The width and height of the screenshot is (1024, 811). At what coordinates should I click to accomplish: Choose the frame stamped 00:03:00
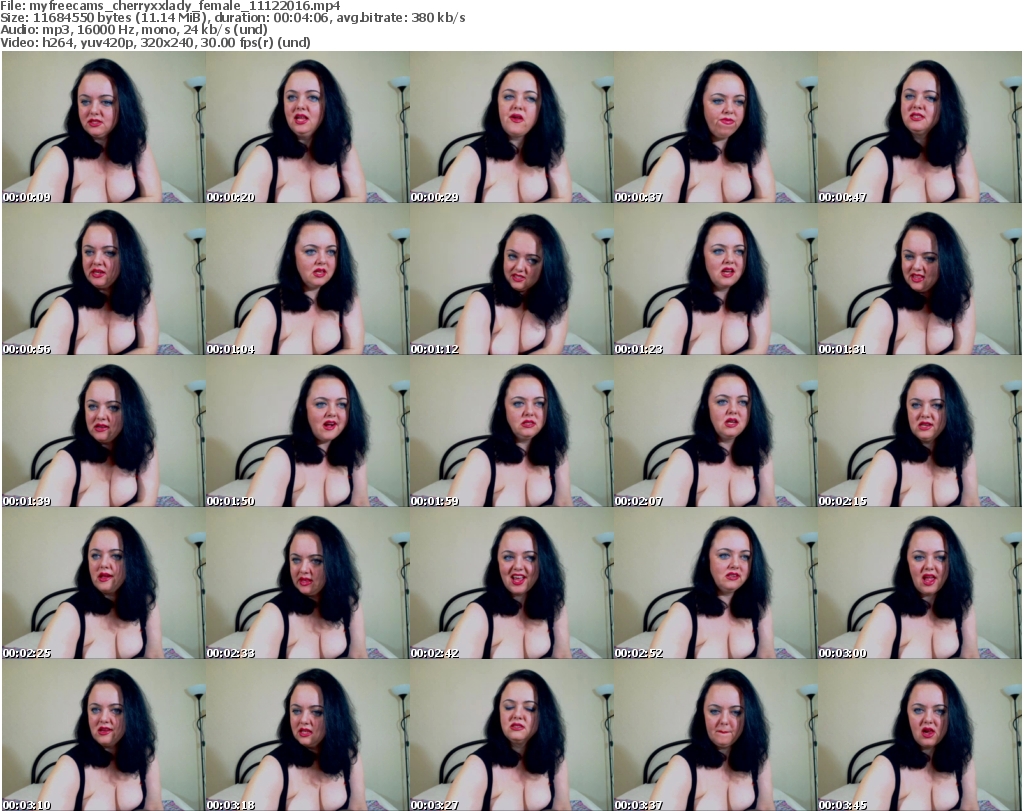coord(920,584)
